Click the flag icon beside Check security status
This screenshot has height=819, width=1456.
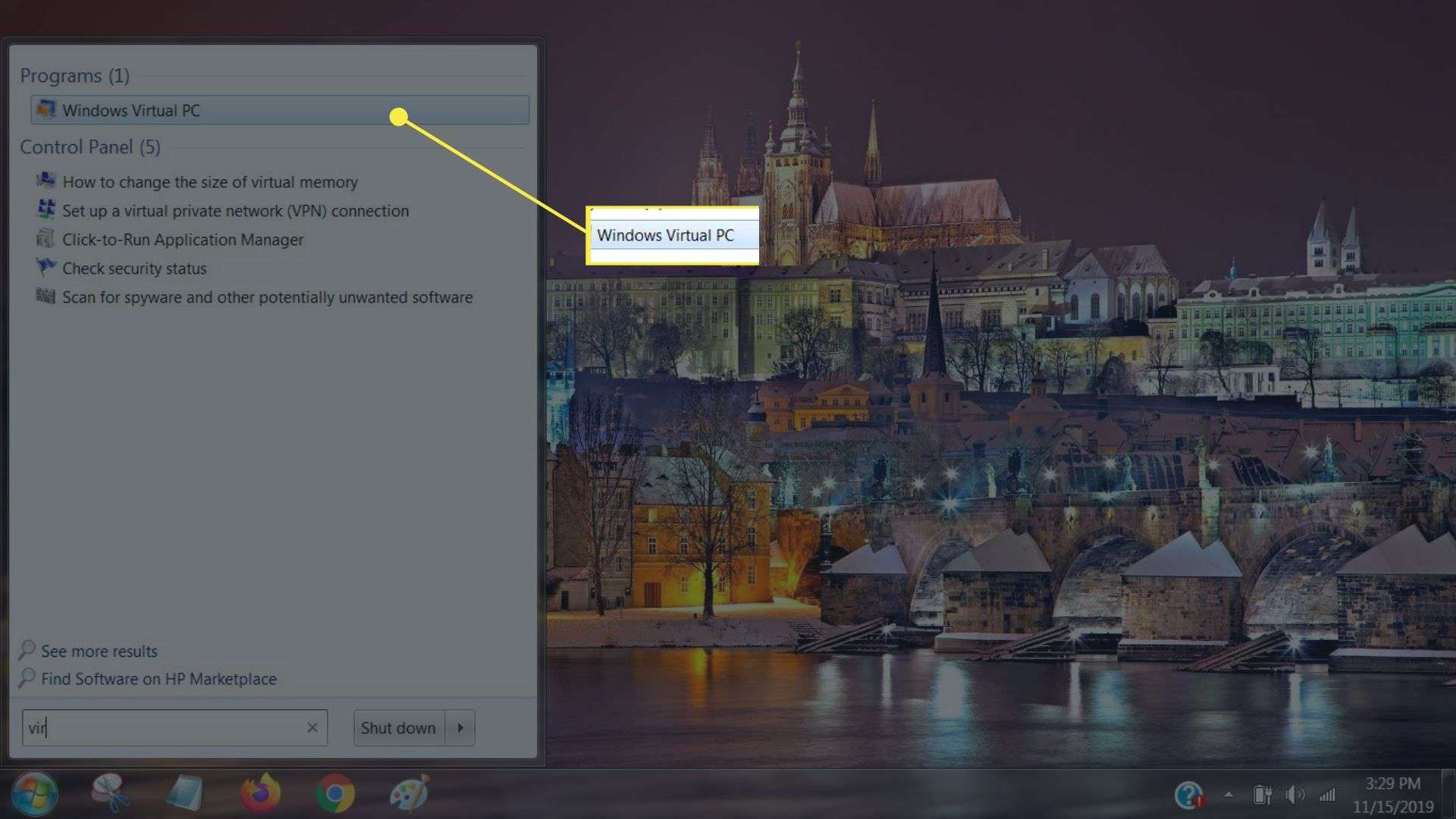click(46, 268)
